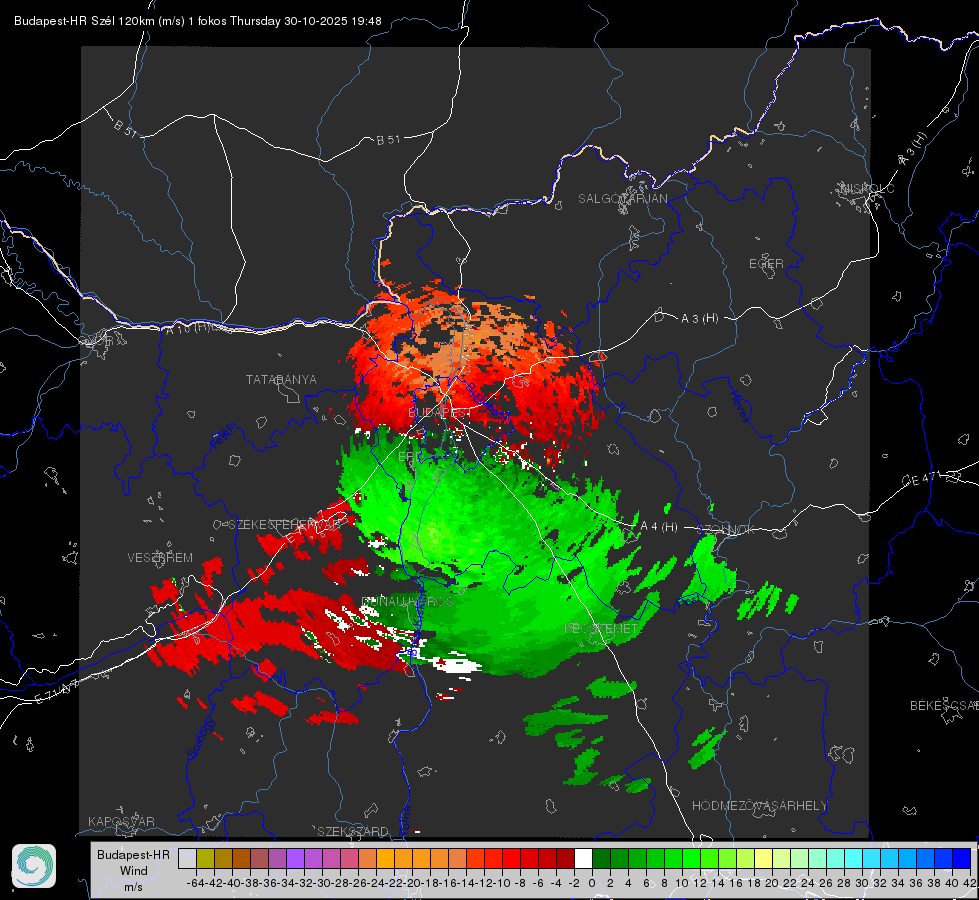Screen dimensions: 979x900
Task: Select the BUDAPEST city label on the radar
Action: (x=438, y=413)
